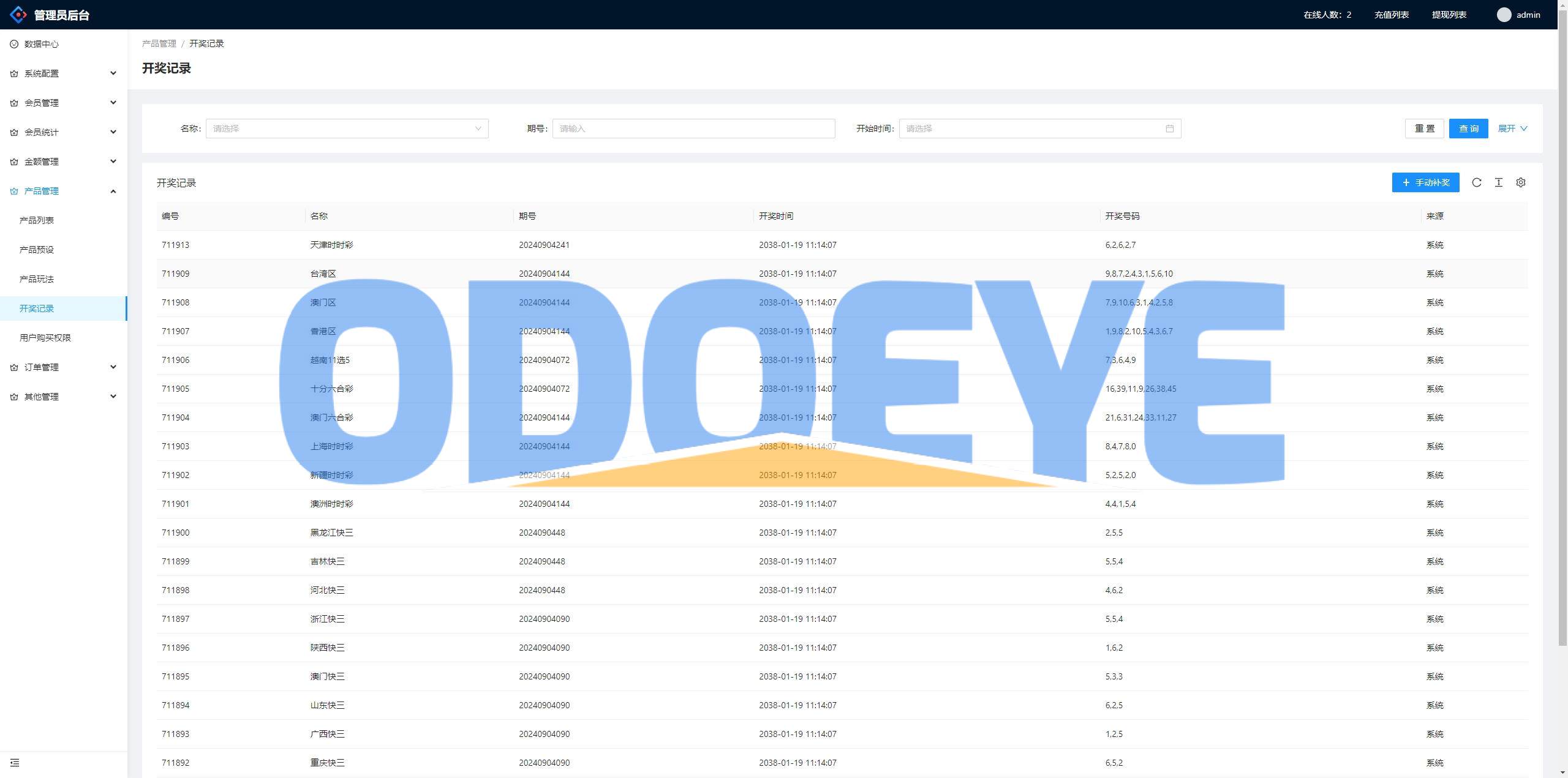Click the 金额管理 sidebar icon

(x=14, y=160)
